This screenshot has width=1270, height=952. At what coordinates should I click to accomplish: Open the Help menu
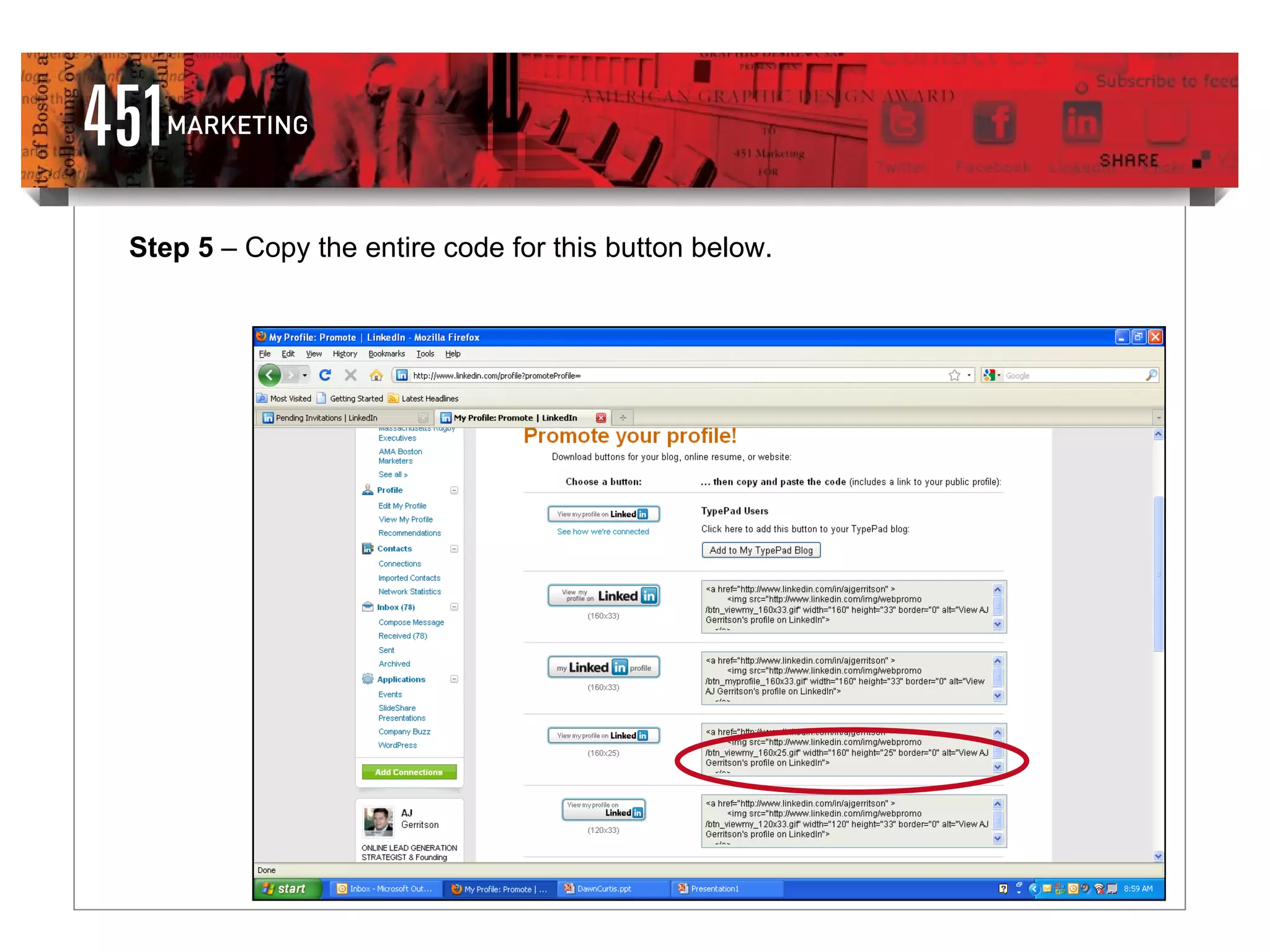coord(453,354)
